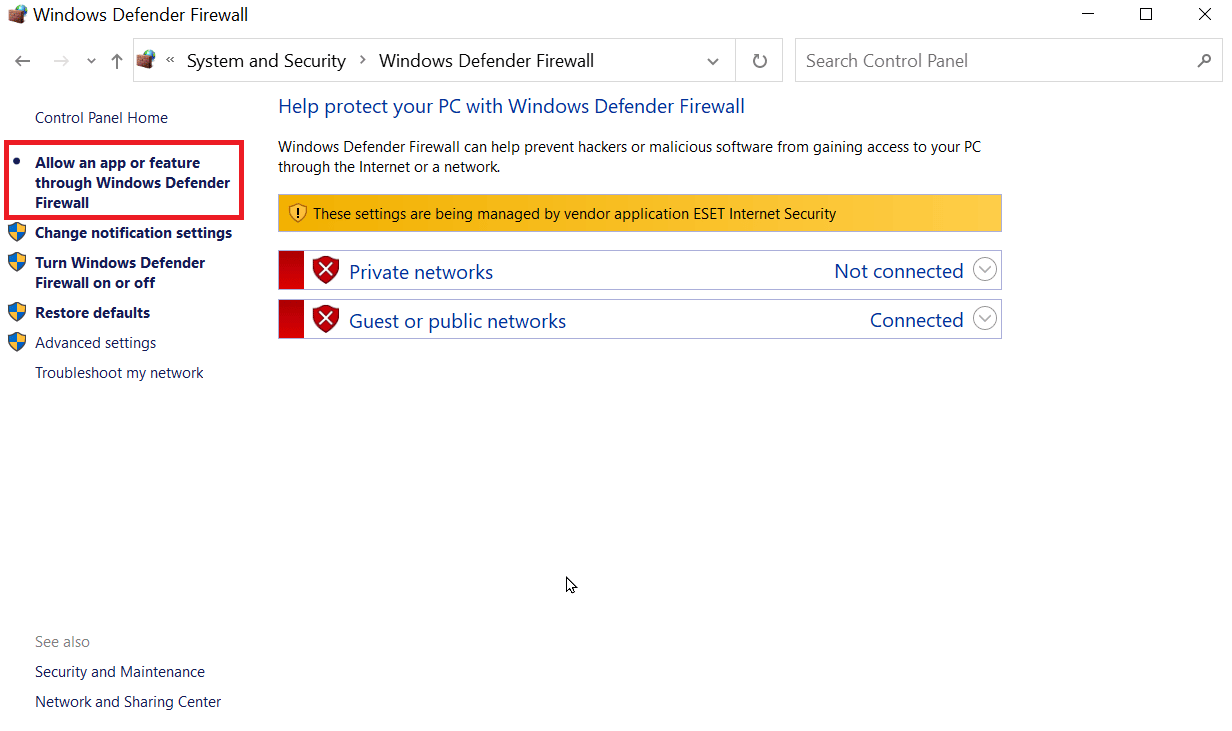Select System and Security in the breadcrumb

coord(266,60)
